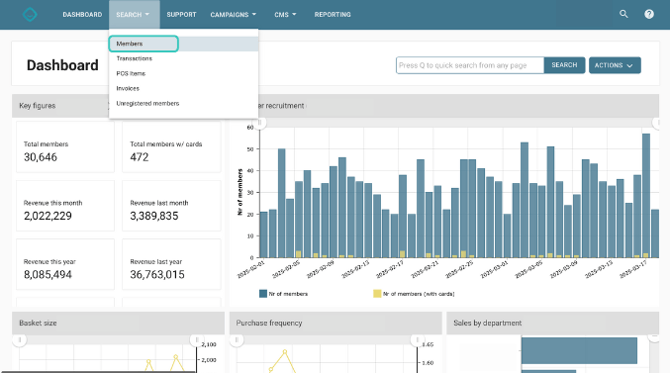Go to the Reporting page

point(332,15)
